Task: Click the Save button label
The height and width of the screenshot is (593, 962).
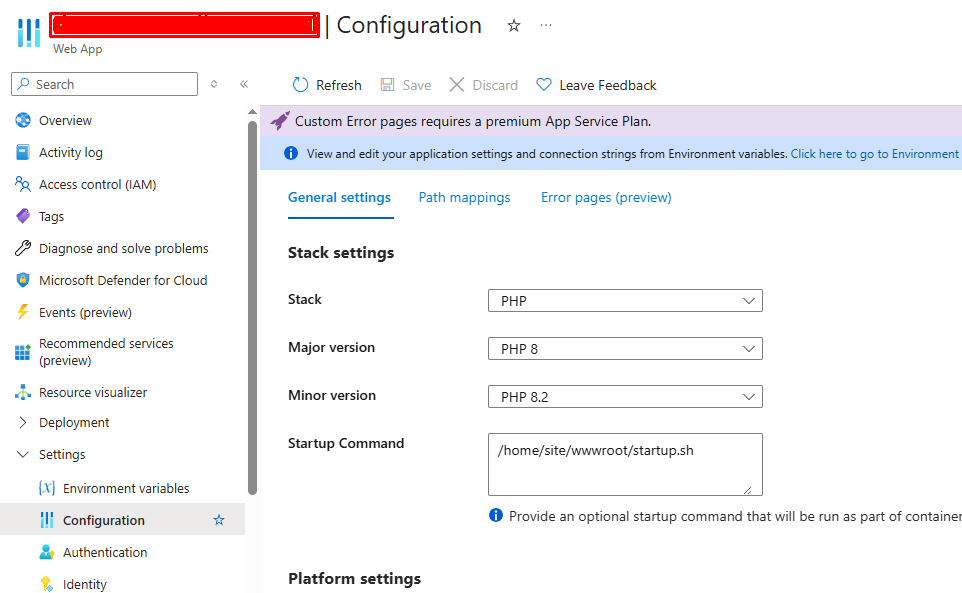Action: pos(417,85)
